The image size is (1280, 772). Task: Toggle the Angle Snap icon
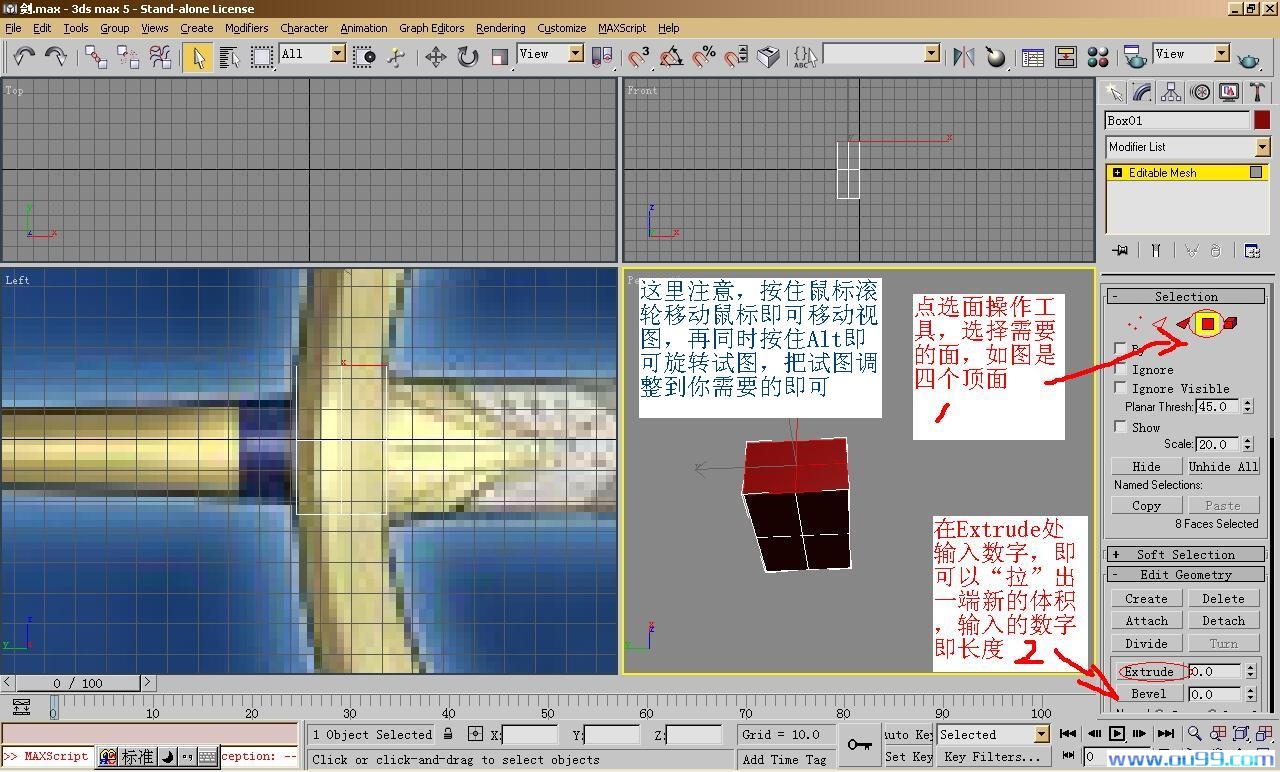pos(671,57)
